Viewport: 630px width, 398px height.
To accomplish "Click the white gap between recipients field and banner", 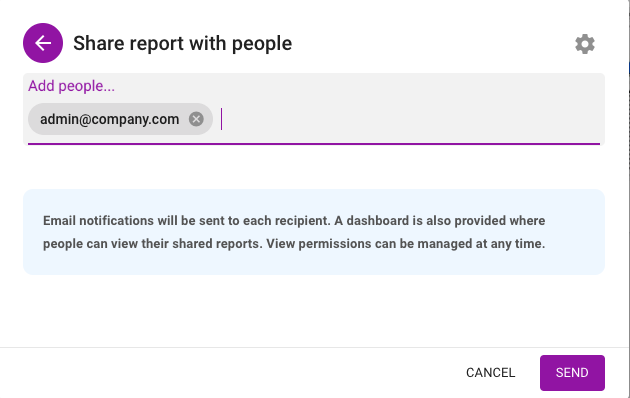I will click(314, 167).
